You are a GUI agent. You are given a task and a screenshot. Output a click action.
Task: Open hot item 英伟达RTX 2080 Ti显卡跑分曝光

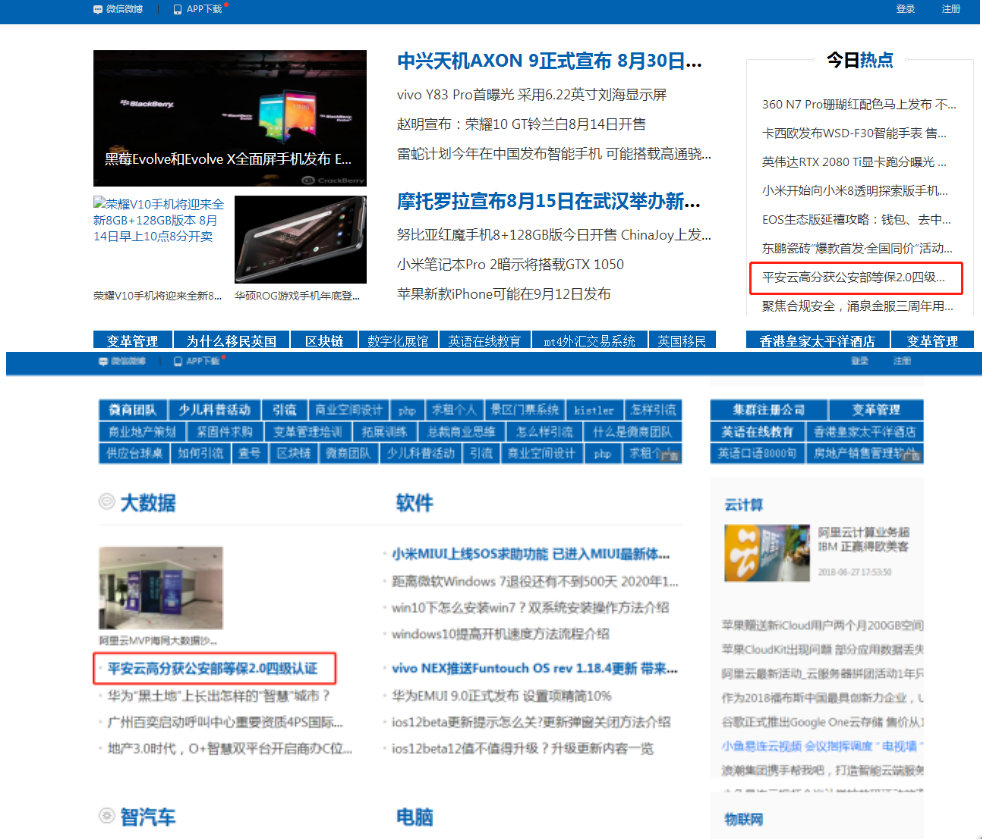[854, 162]
